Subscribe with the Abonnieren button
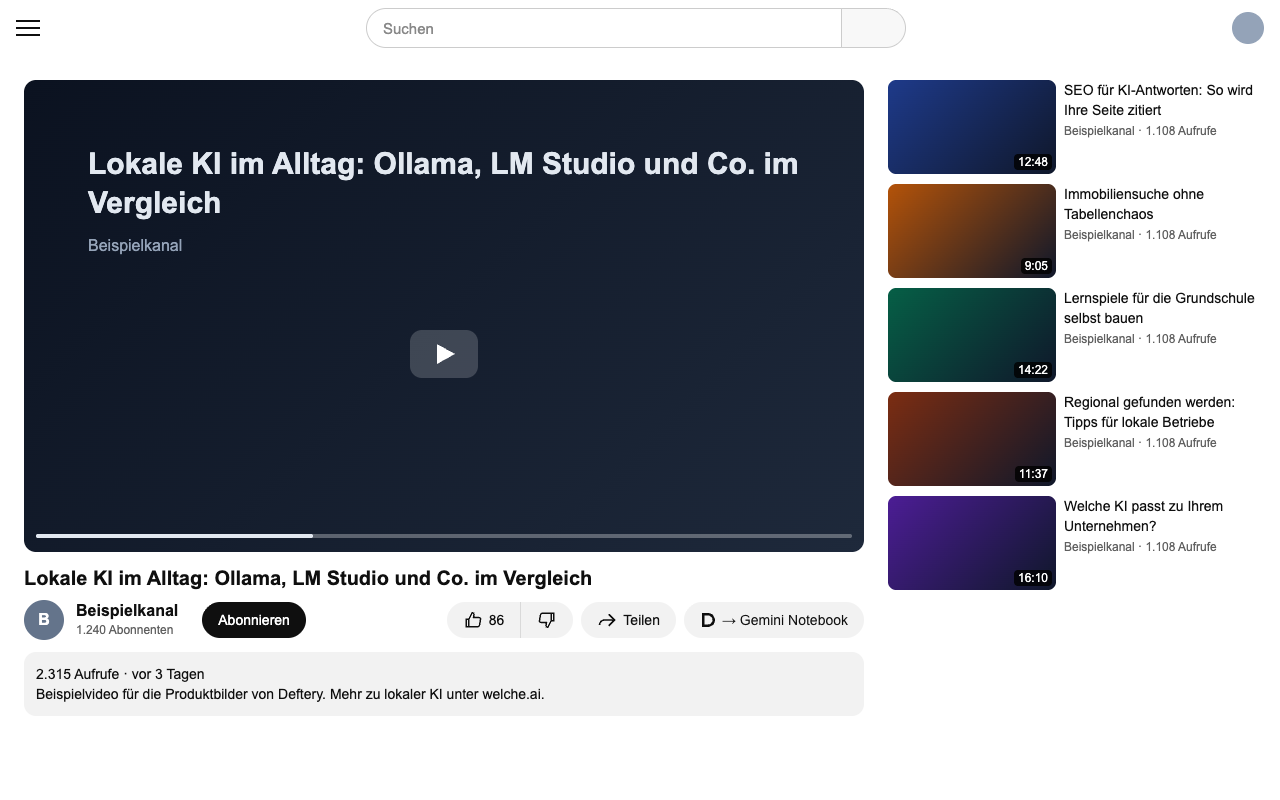 [x=254, y=620]
